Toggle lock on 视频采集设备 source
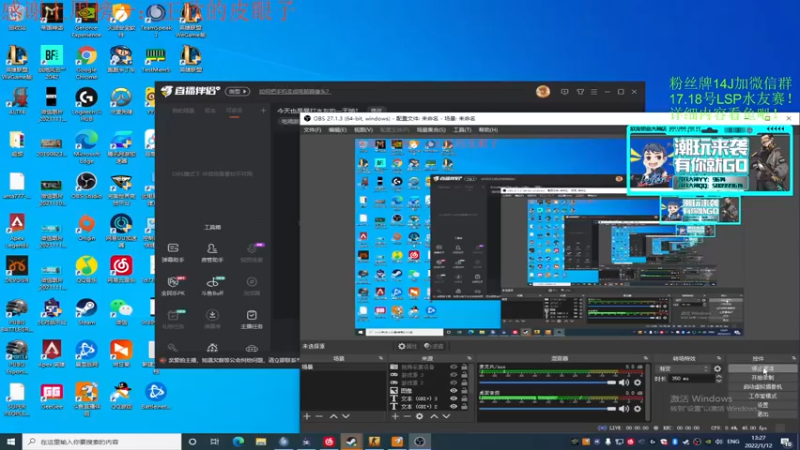Viewport: 800px width, 450px height. click(x=464, y=367)
